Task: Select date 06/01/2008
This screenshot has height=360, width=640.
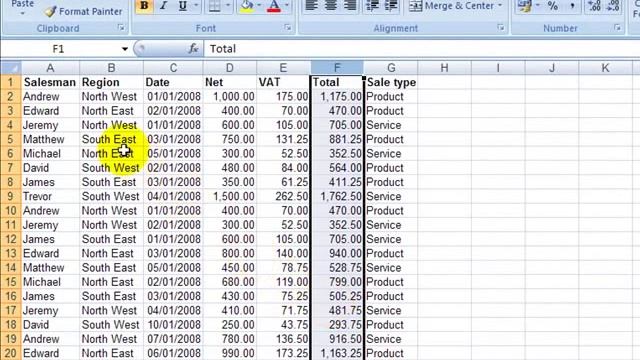Action: click(173, 353)
